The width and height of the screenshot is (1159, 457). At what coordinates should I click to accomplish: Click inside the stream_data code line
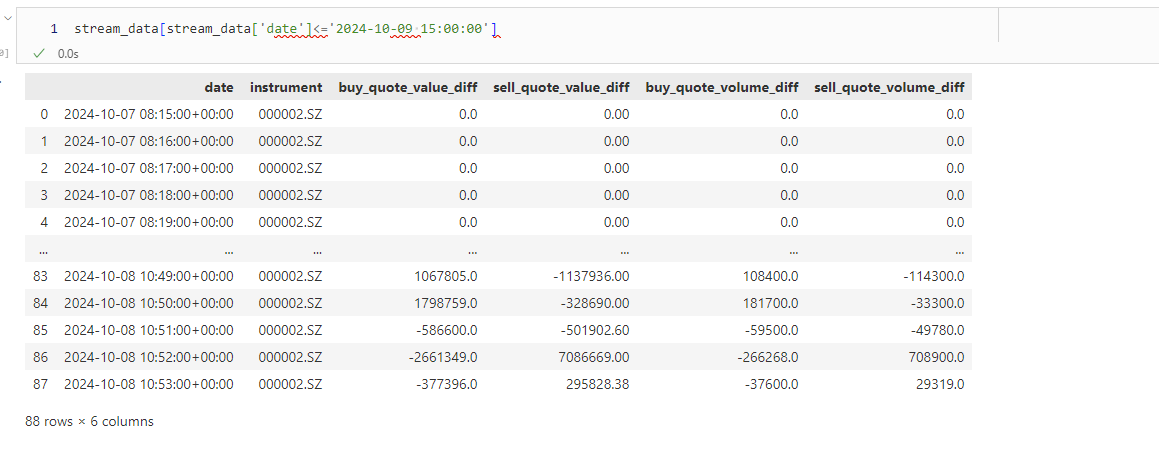pos(285,29)
